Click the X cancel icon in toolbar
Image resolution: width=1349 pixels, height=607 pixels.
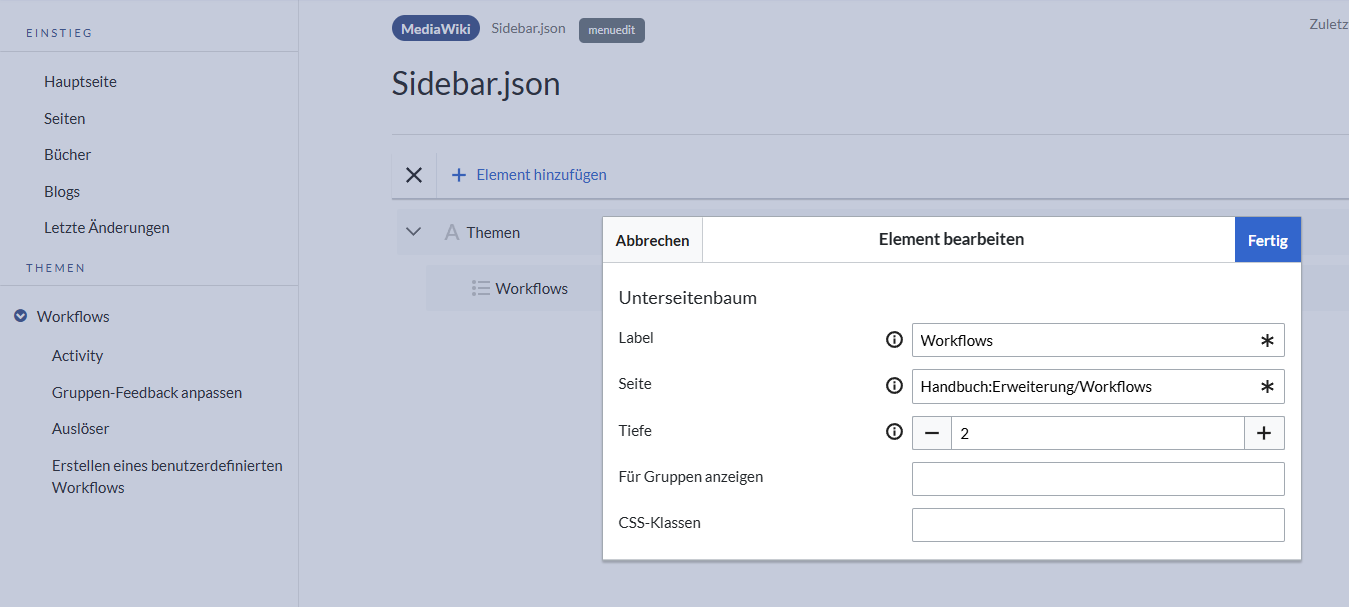[413, 175]
